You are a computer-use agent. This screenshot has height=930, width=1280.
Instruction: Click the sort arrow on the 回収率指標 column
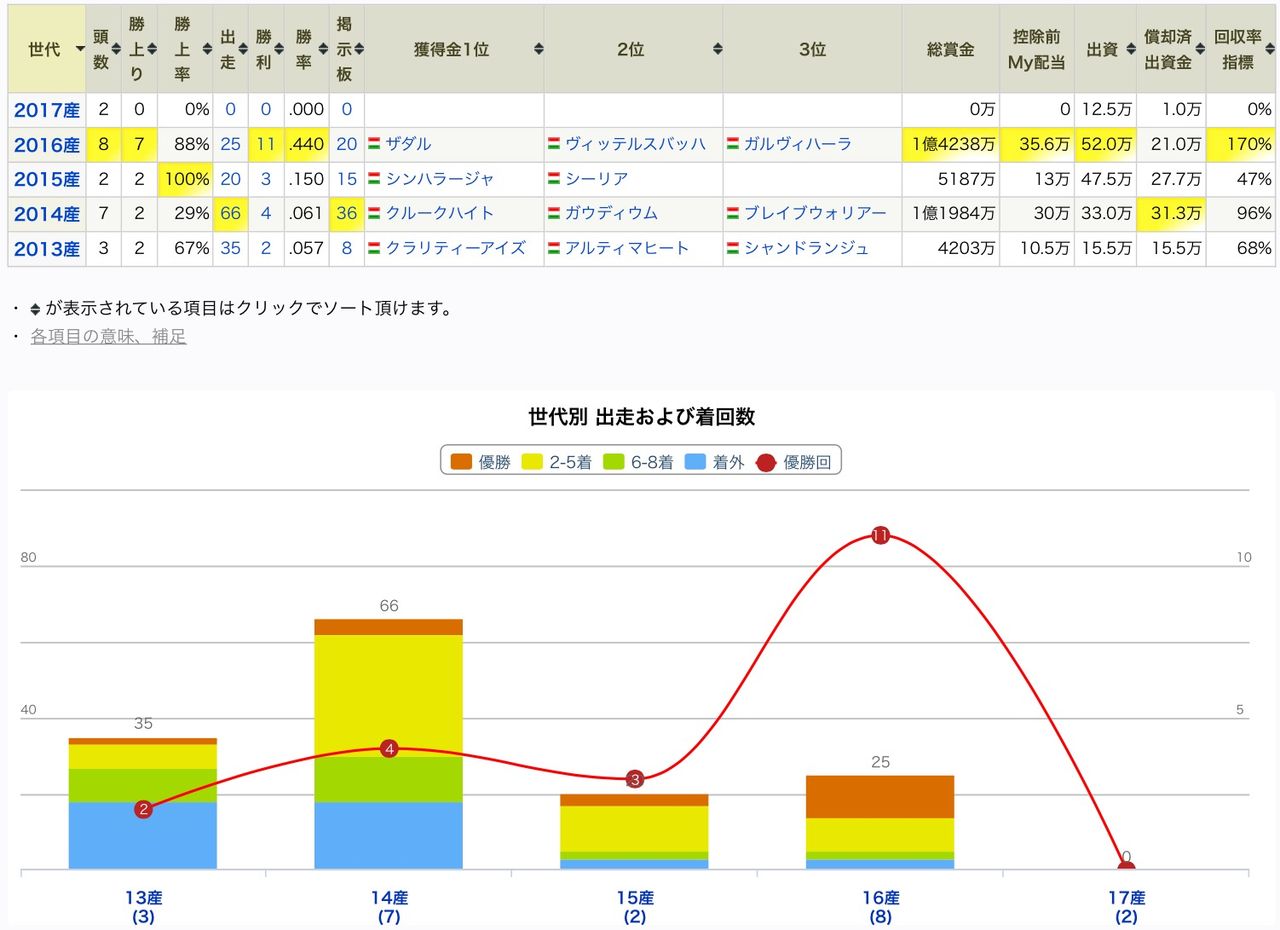(1268, 48)
